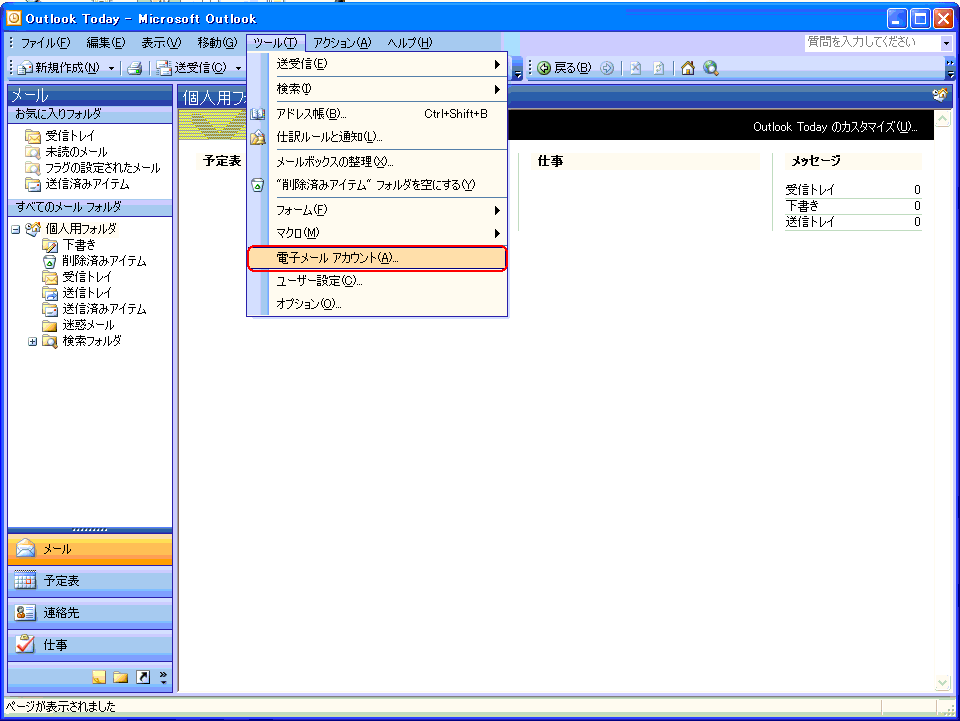Click the すべてのメール フォルダ header

coord(90,207)
